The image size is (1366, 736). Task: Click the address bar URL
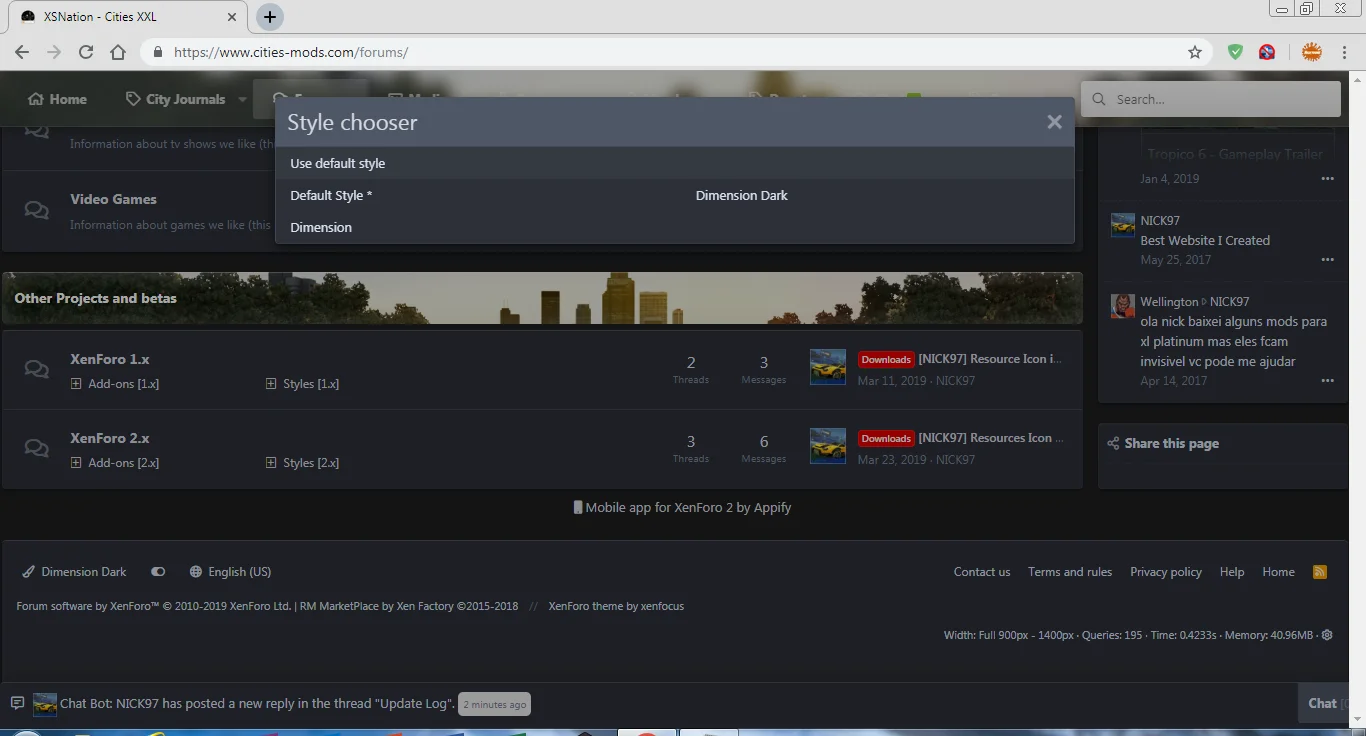pos(291,52)
